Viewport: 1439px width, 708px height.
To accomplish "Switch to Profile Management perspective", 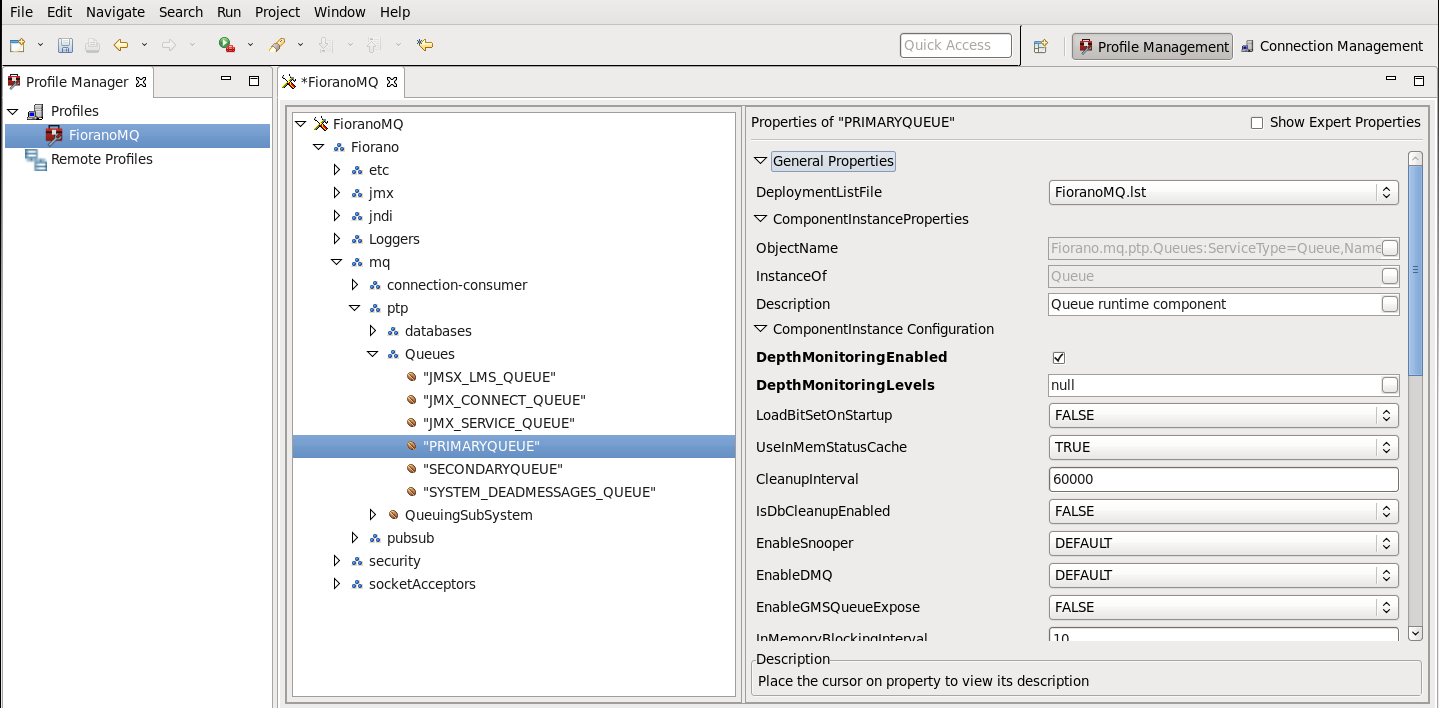I will pos(1152,46).
